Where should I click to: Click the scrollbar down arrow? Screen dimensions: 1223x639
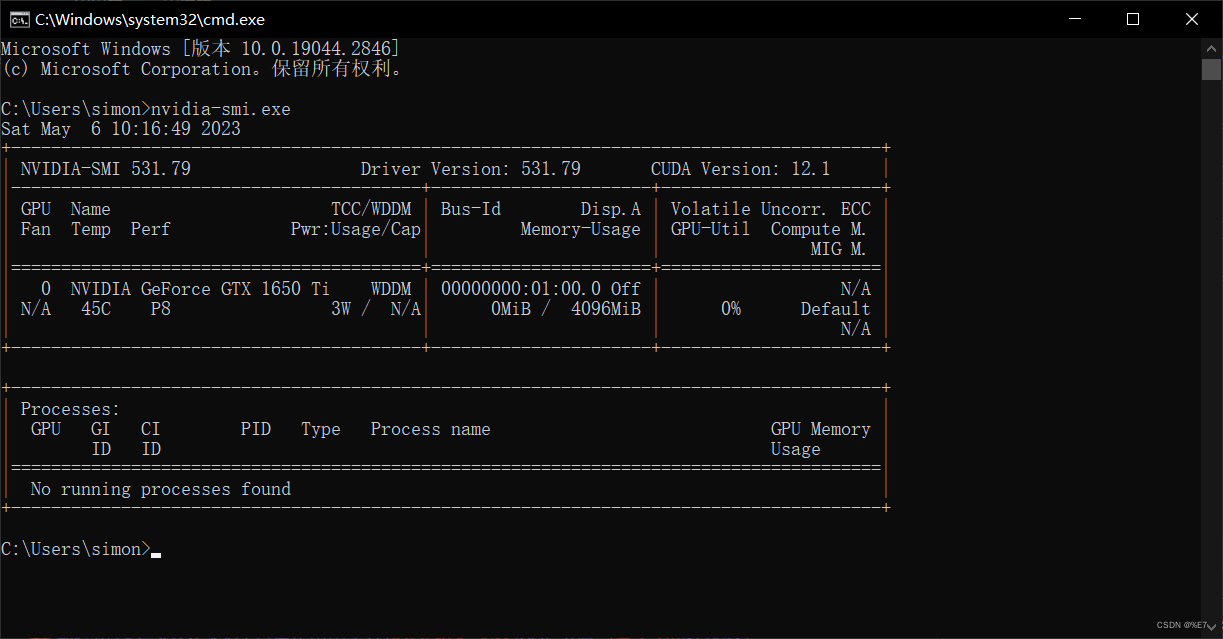(1211, 626)
